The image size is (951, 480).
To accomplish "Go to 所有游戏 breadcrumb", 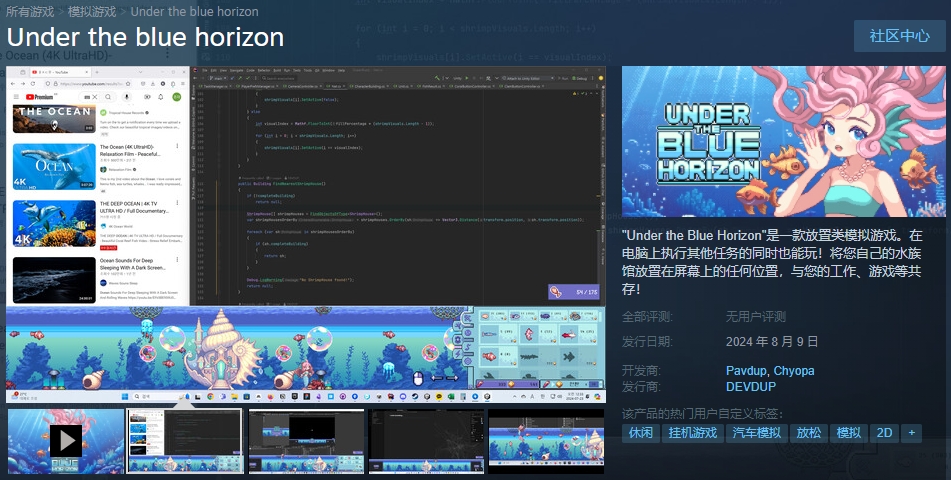I will coord(30,12).
